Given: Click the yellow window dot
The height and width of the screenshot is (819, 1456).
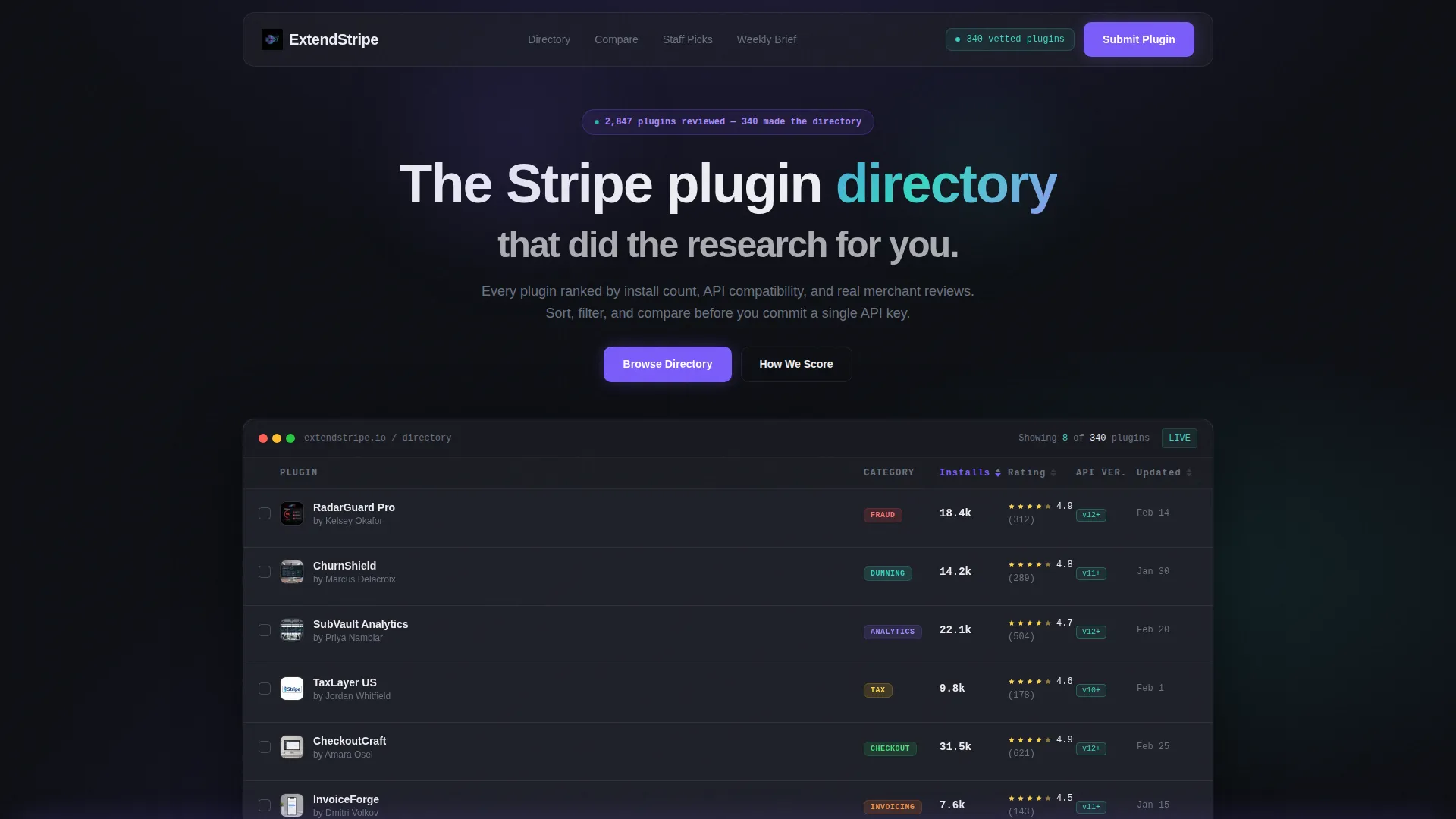Looking at the screenshot, I should click(x=277, y=438).
